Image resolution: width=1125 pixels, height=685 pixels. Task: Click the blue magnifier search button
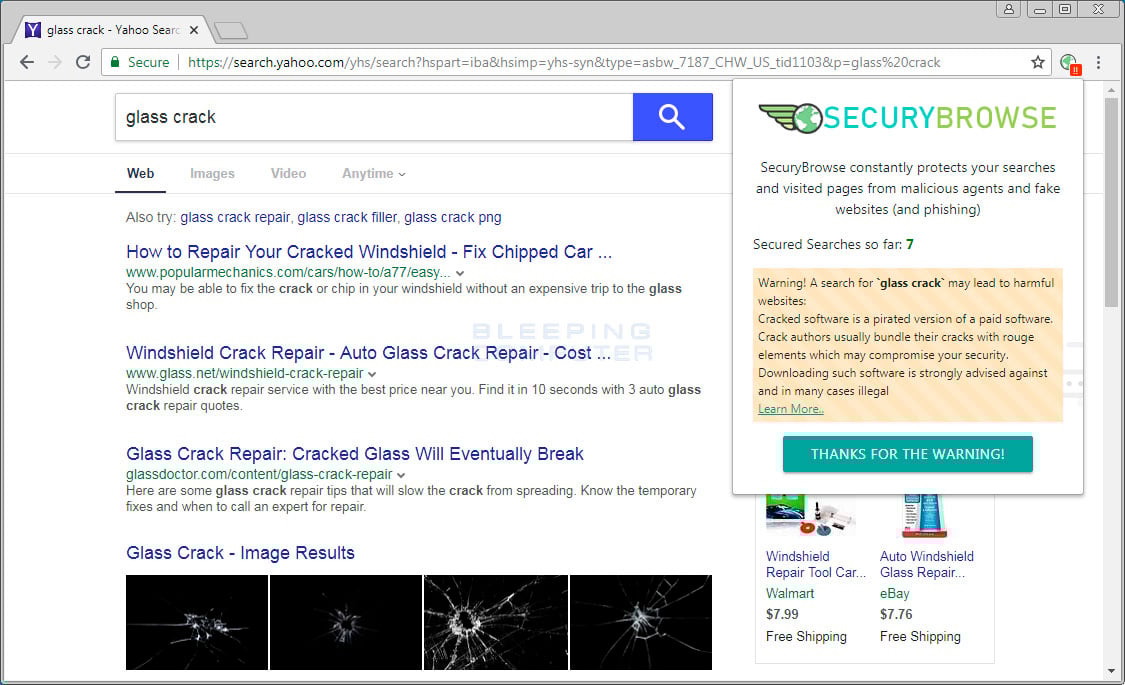click(x=672, y=117)
